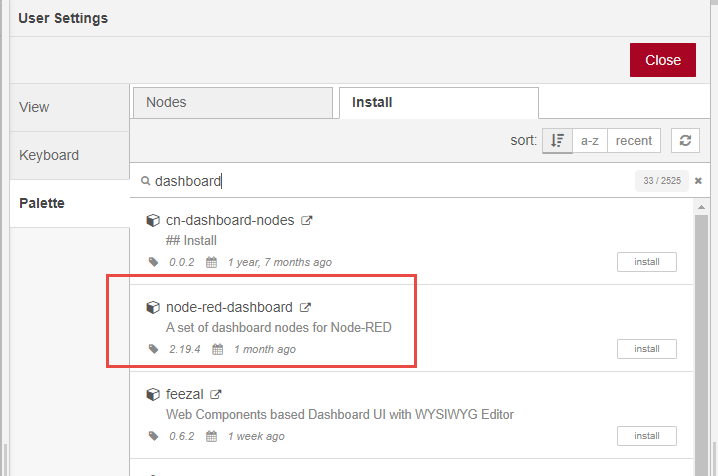
Task: Clear the dashboard search text
Action: [698, 181]
